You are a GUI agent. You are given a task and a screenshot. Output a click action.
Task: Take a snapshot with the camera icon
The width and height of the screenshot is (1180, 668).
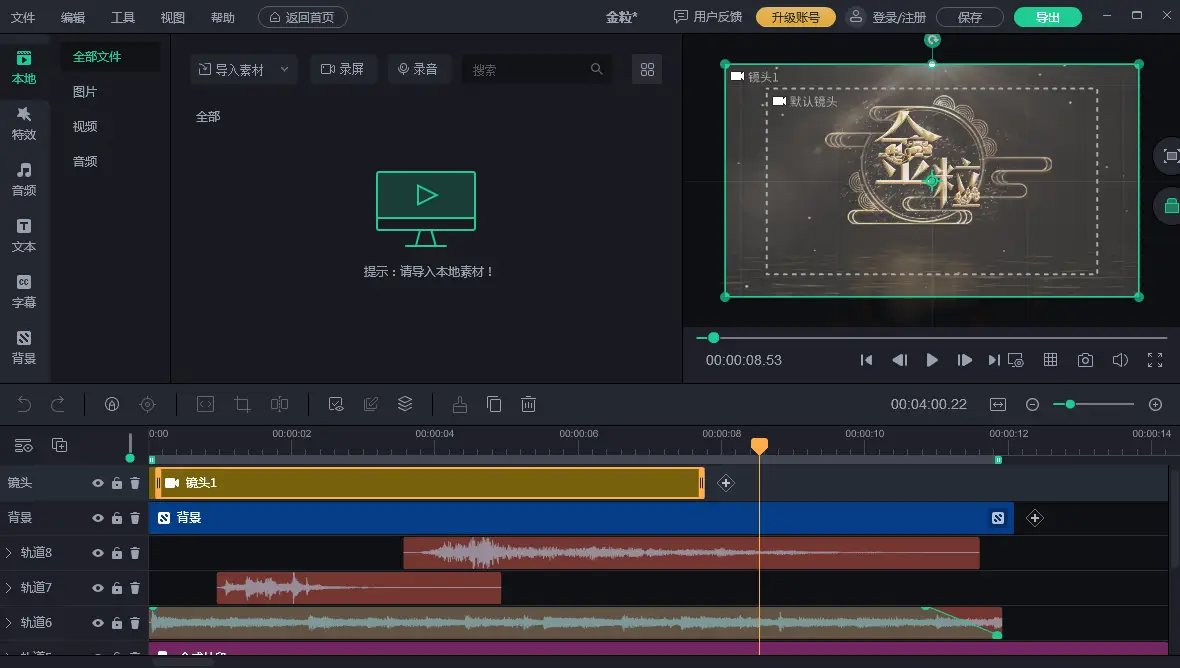[x=1085, y=360]
